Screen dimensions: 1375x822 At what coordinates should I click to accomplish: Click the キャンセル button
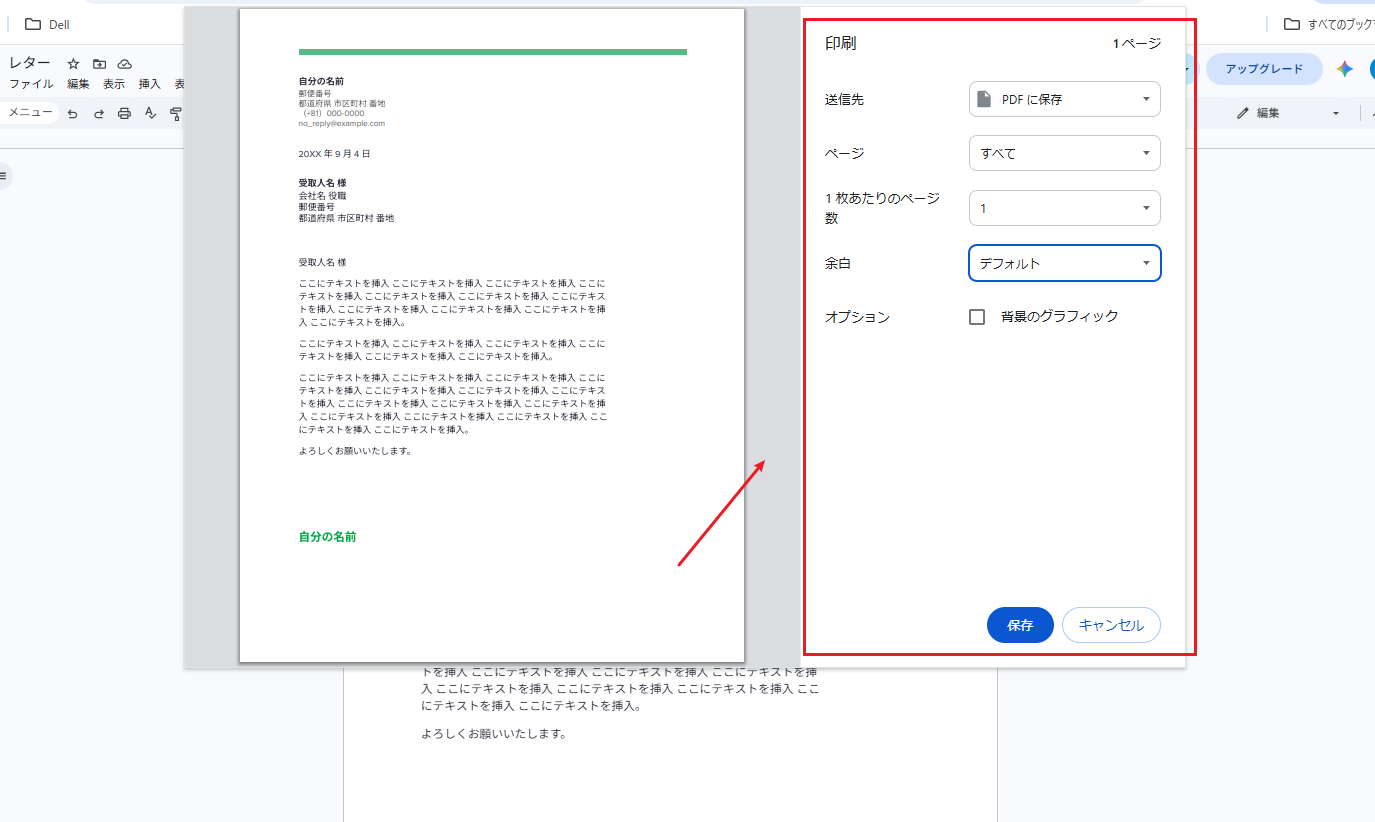(1111, 625)
